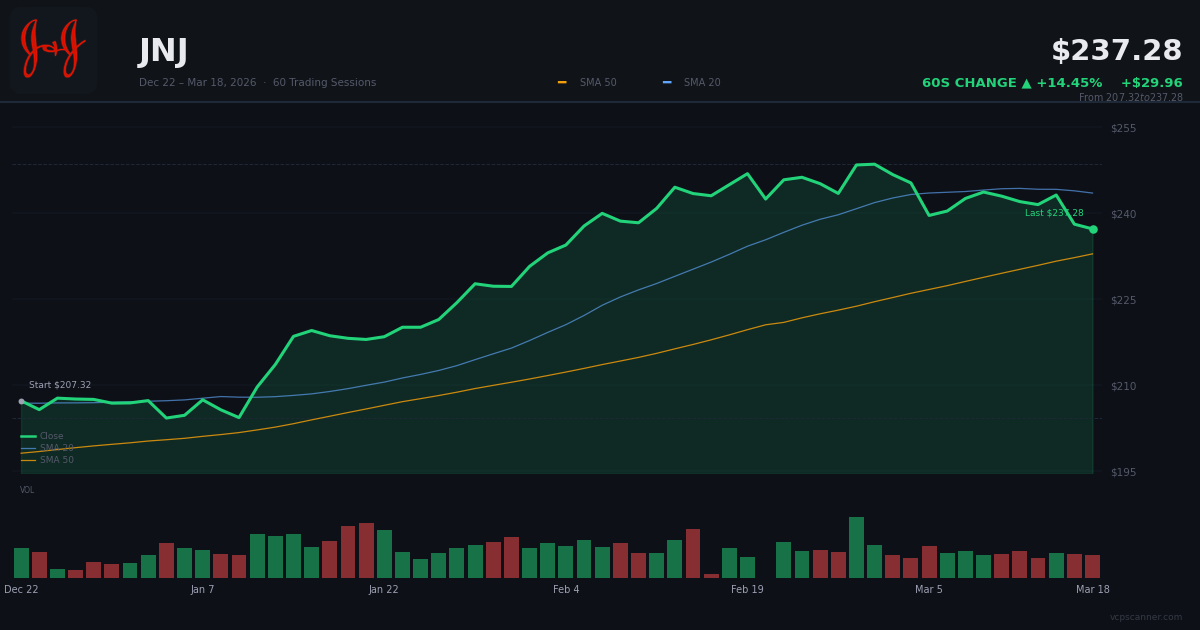Click the SMA 50 entry in lower-left legend
This screenshot has width=1200, height=630.
pyautogui.click(x=47, y=460)
